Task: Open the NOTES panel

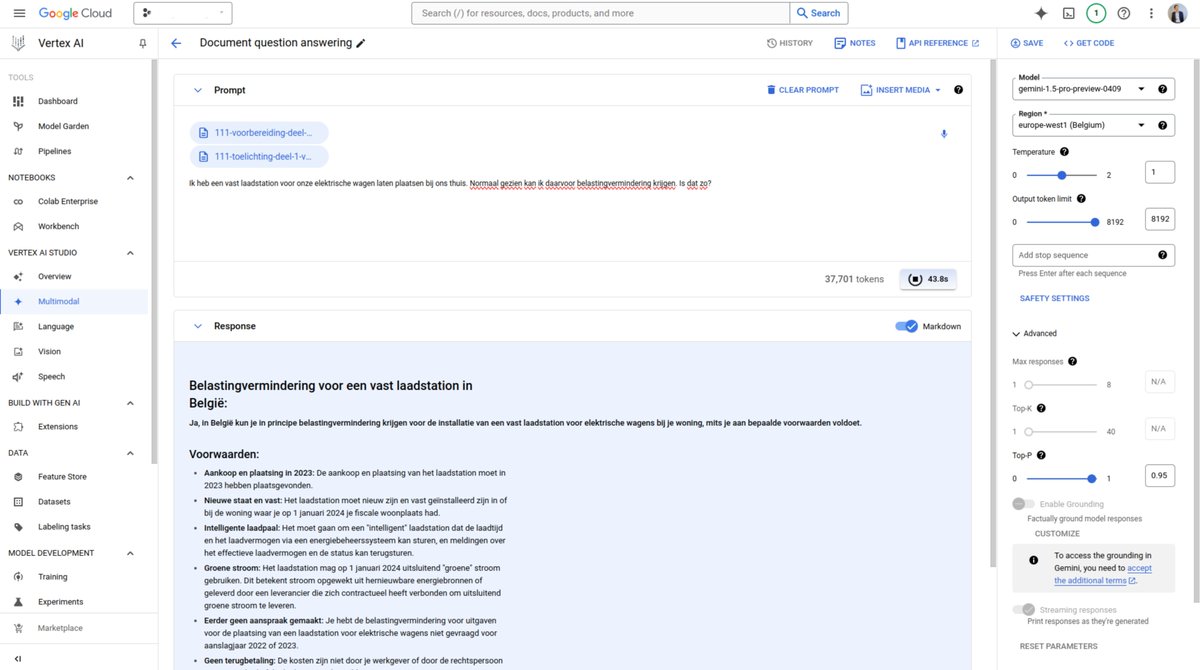Action: [856, 43]
